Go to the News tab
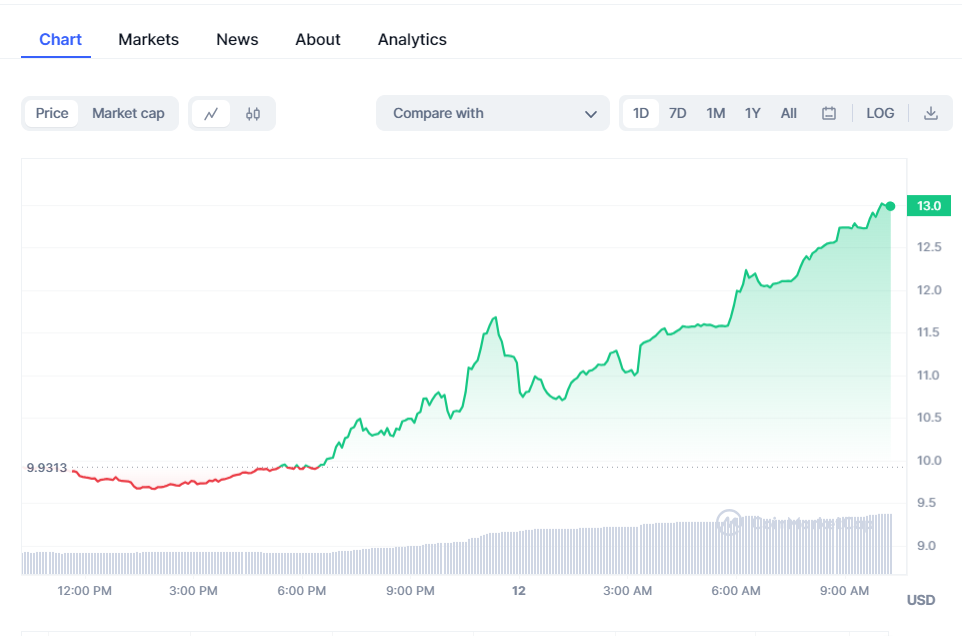The image size is (962, 636). pos(237,40)
